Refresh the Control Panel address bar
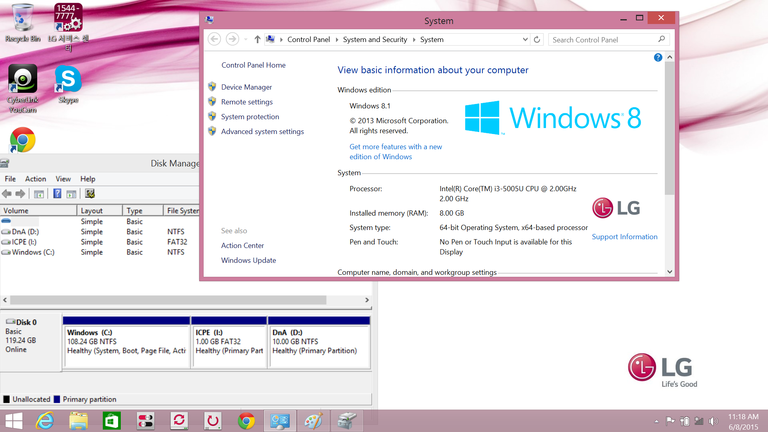The width and height of the screenshot is (768, 432). (x=537, y=39)
